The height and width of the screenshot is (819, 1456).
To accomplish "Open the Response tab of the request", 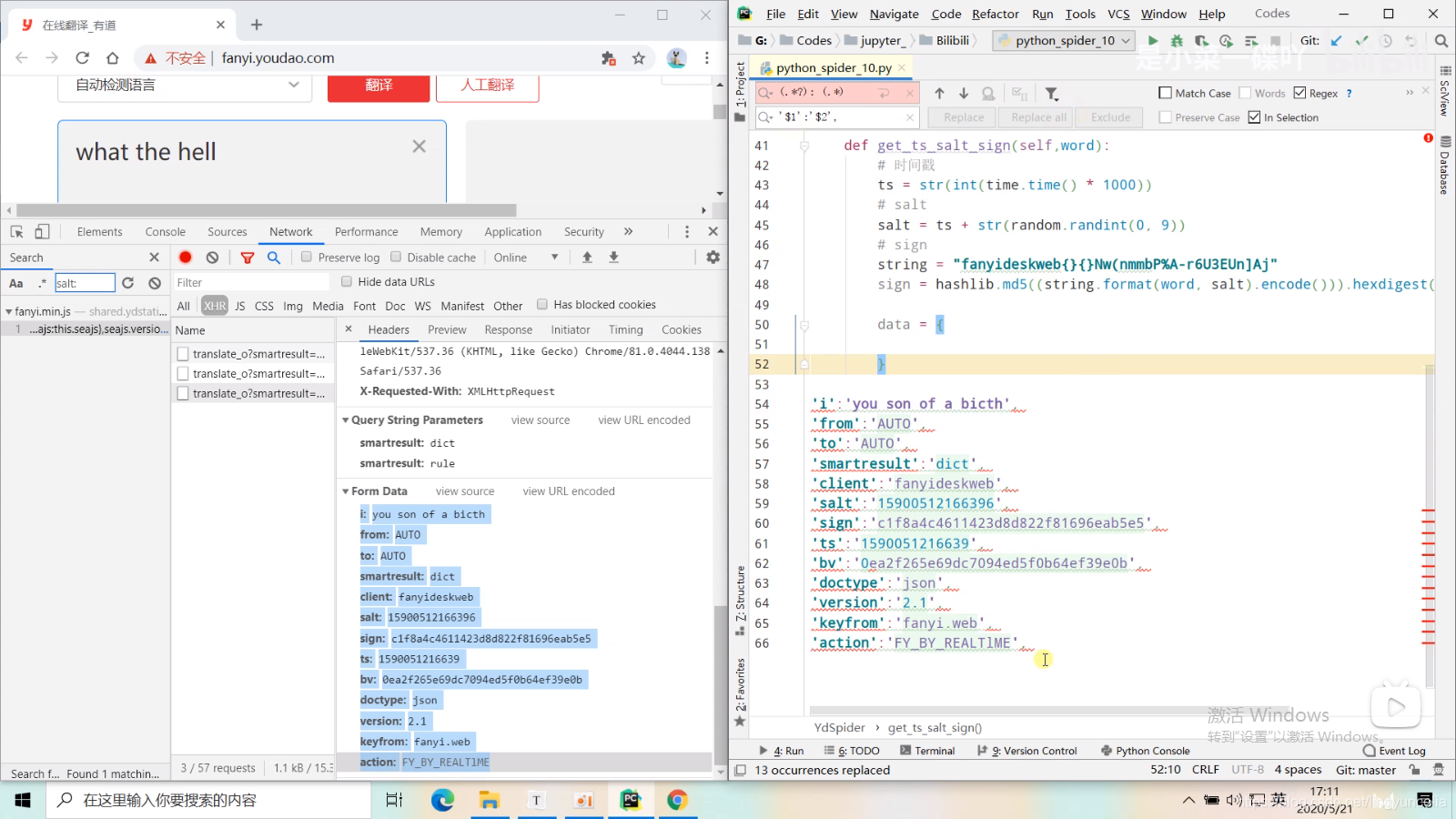I will click(509, 330).
